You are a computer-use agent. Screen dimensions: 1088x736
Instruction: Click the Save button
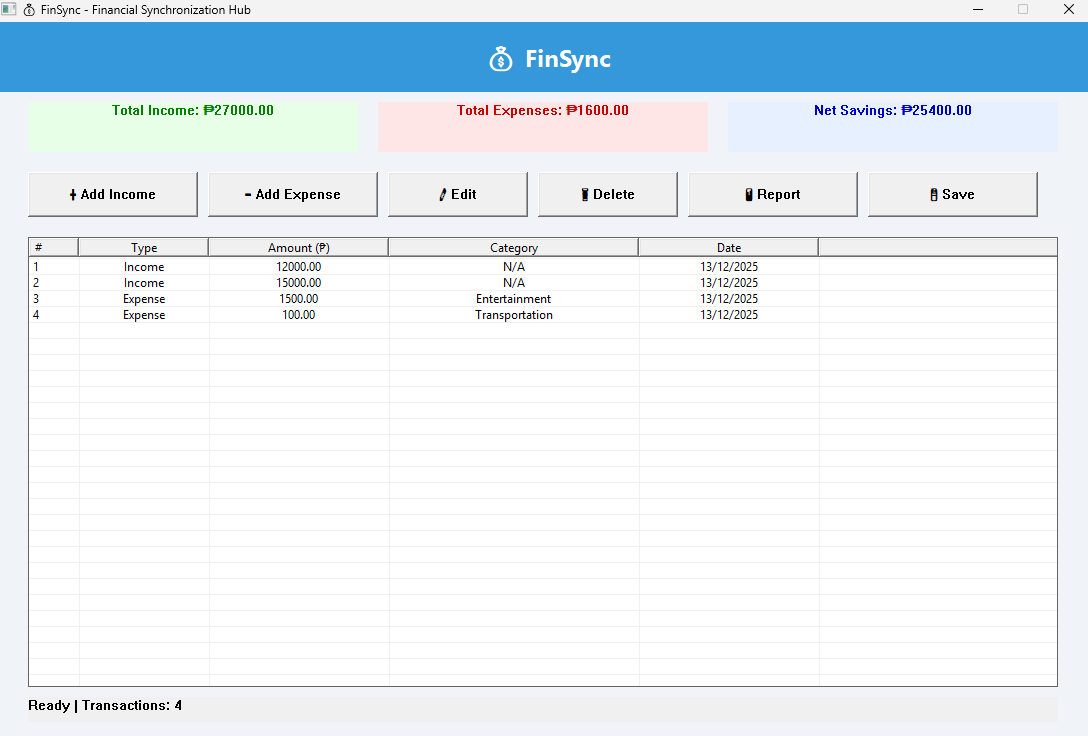click(953, 194)
